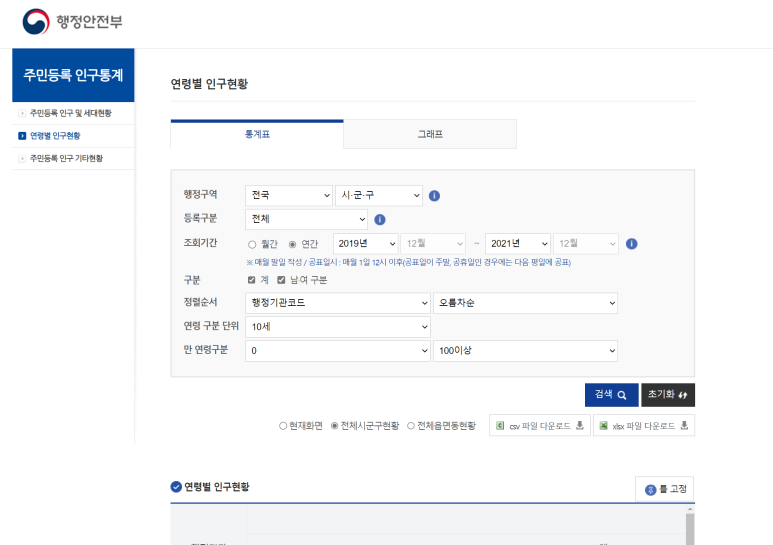
Task: Switch to 그래프 tab
Action: (430, 134)
